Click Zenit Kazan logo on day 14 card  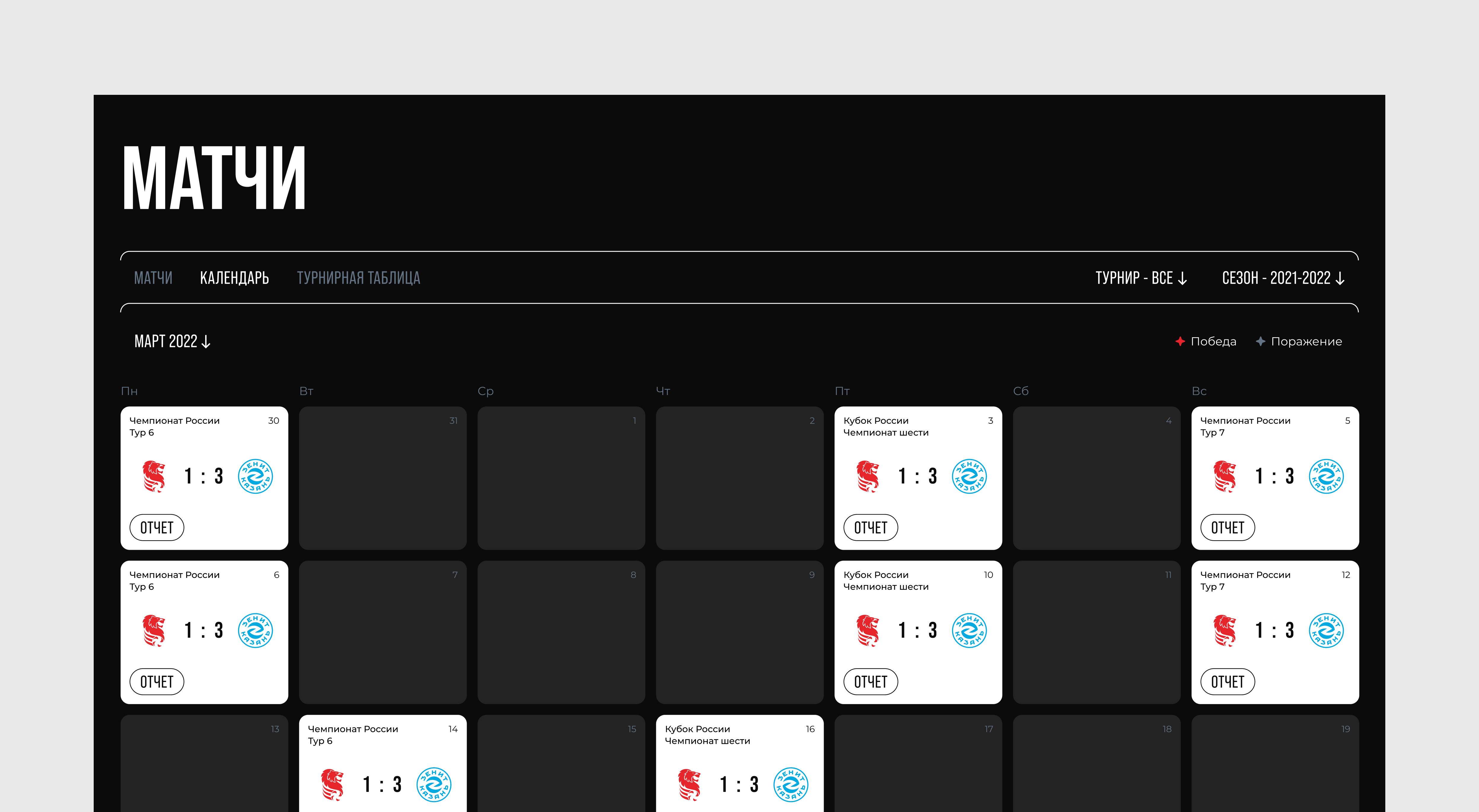pos(434,785)
